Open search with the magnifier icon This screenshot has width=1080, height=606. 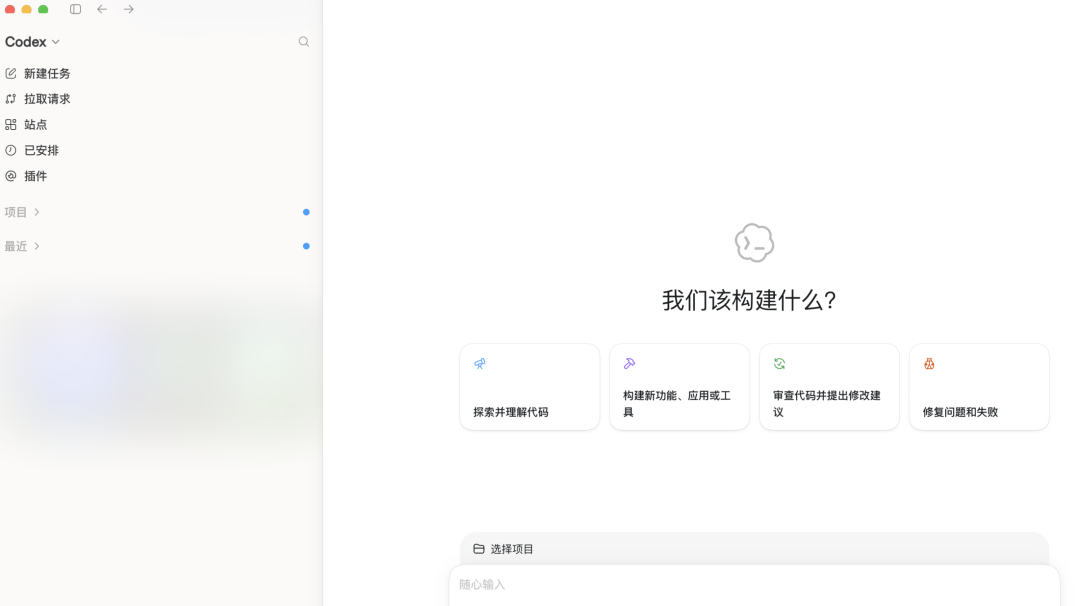tap(304, 42)
